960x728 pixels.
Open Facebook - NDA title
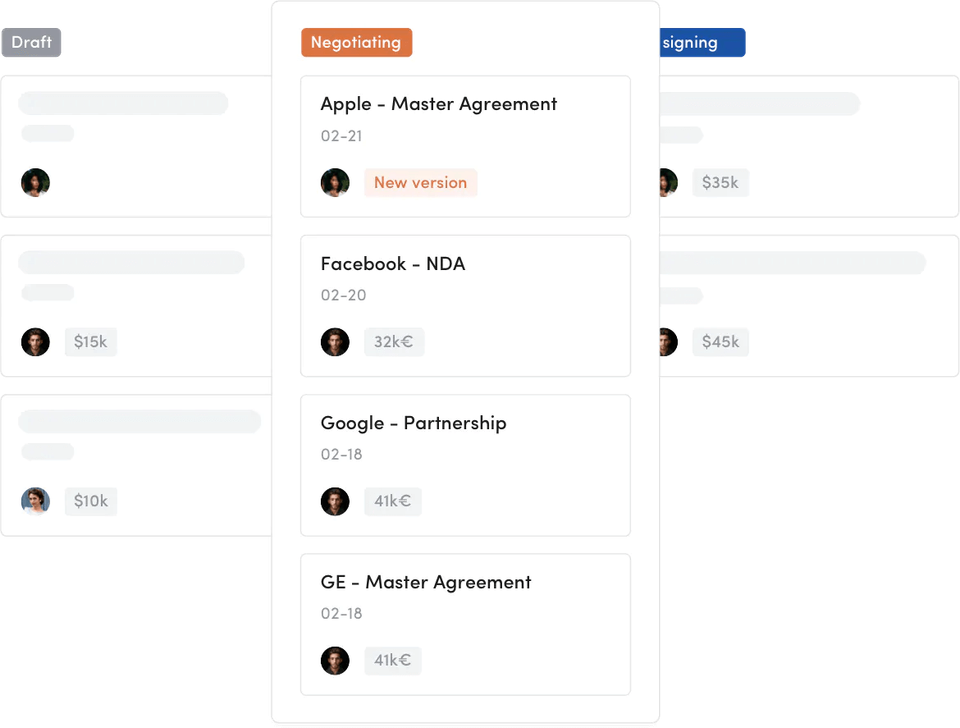[x=393, y=264]
